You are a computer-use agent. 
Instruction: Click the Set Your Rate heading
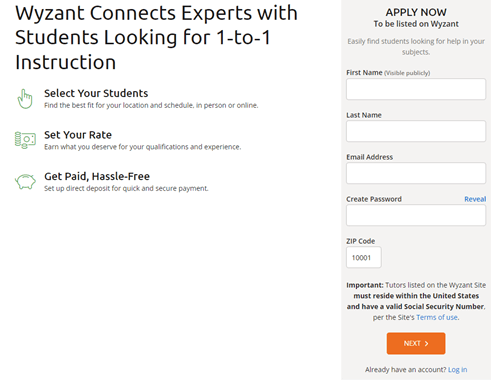(78, 135)
